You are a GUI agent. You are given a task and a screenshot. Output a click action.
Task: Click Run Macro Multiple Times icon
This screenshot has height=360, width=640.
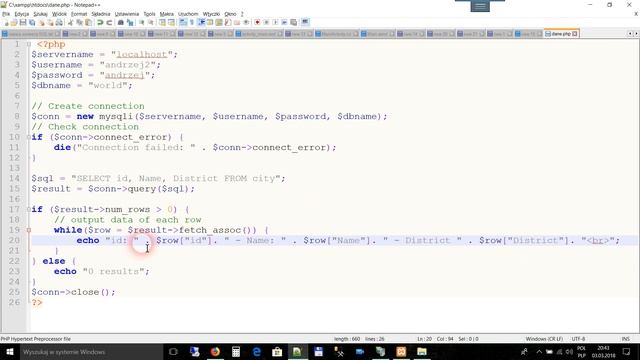coord(284,22)
